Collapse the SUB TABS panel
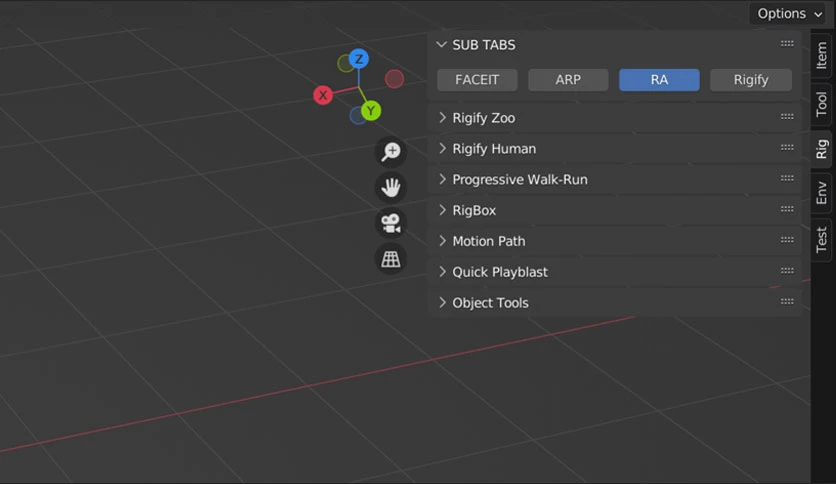Screen dimensions: 836x484 pos(441,45)
